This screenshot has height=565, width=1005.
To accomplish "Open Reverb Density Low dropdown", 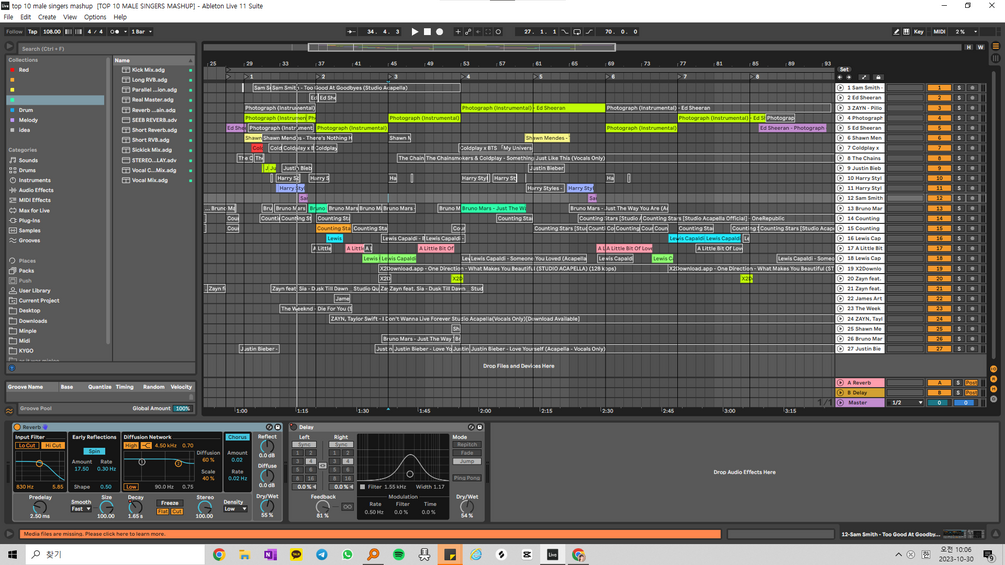I will pyautogui.click(x=235, y=509).
